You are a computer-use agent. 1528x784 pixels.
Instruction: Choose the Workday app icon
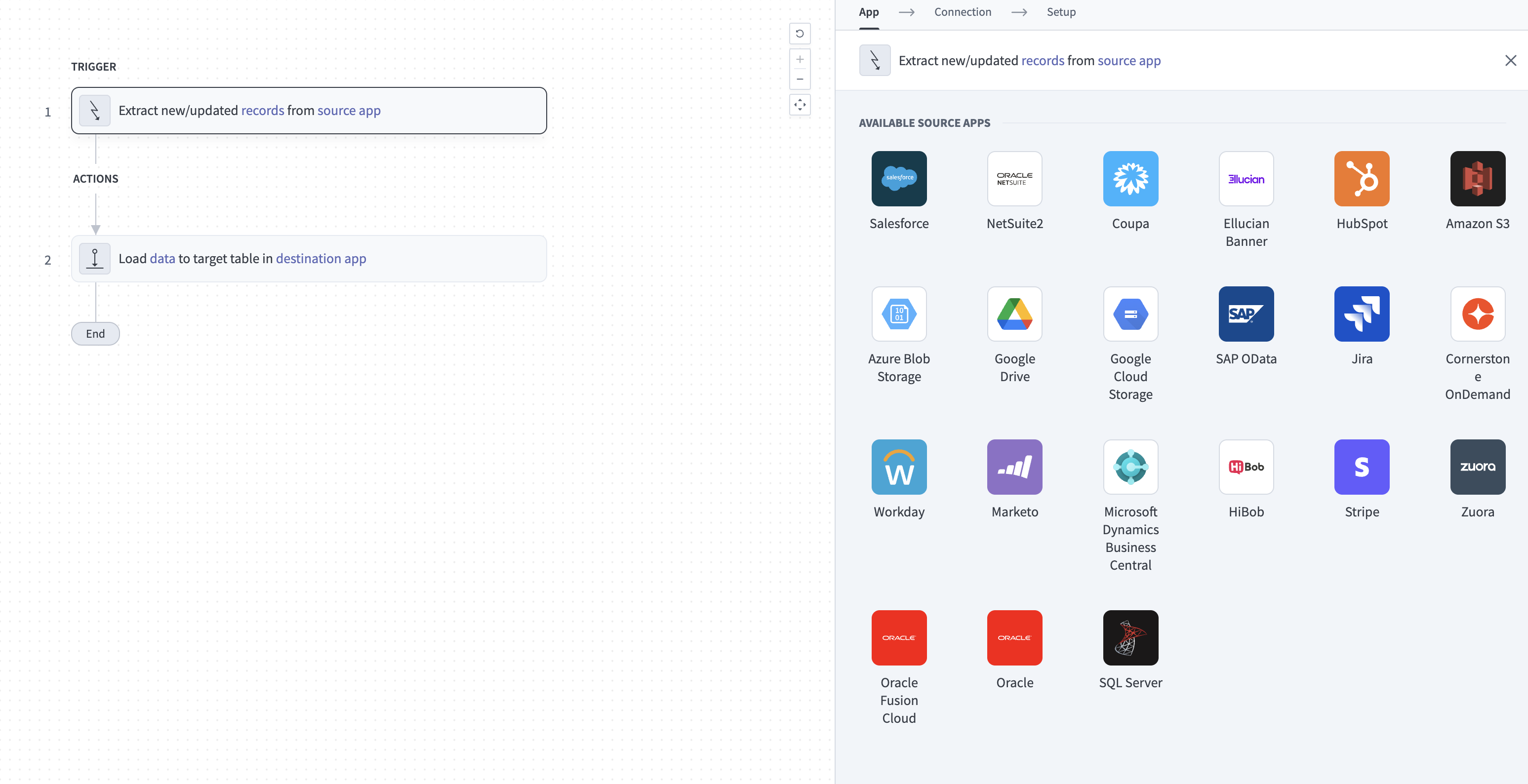coord(899,467)
